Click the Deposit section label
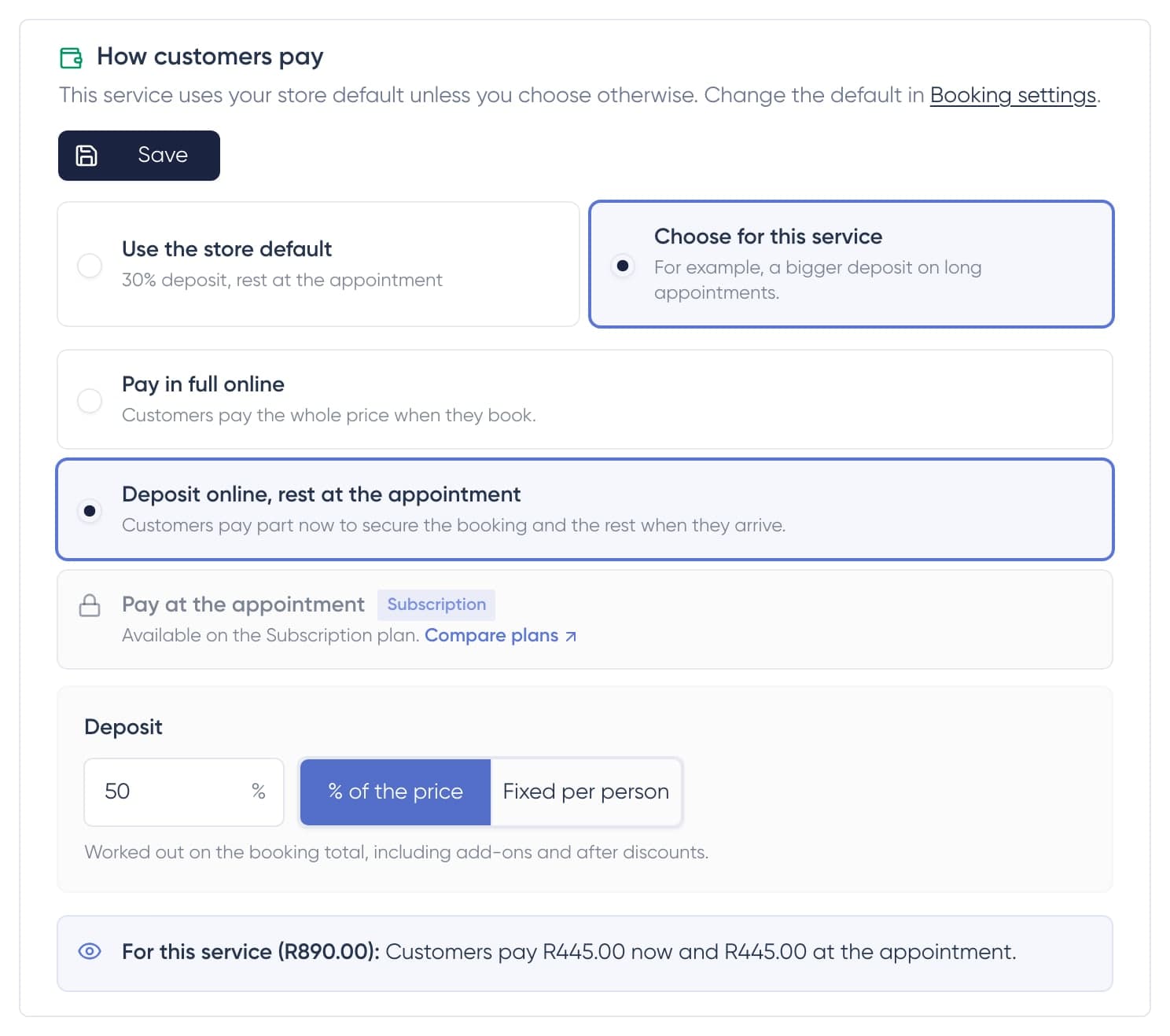 click(x=123, y=726)
